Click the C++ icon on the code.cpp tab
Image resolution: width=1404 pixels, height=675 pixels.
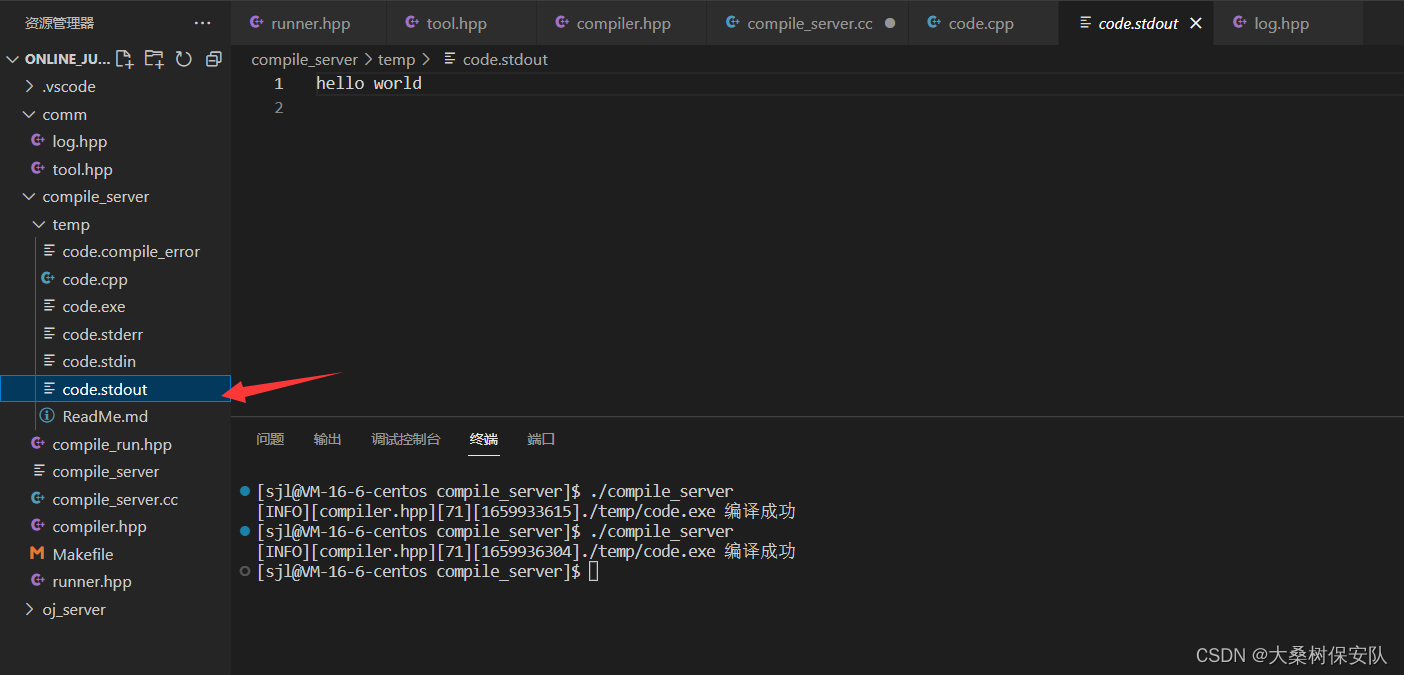934,23
